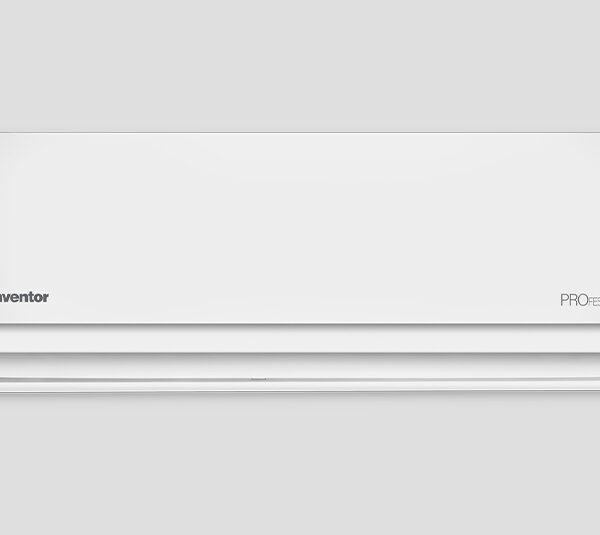Viewport: 600px width, 535px height.
Task: Click the thin bottom flap of the unit
Action: (x=300, y=385)
